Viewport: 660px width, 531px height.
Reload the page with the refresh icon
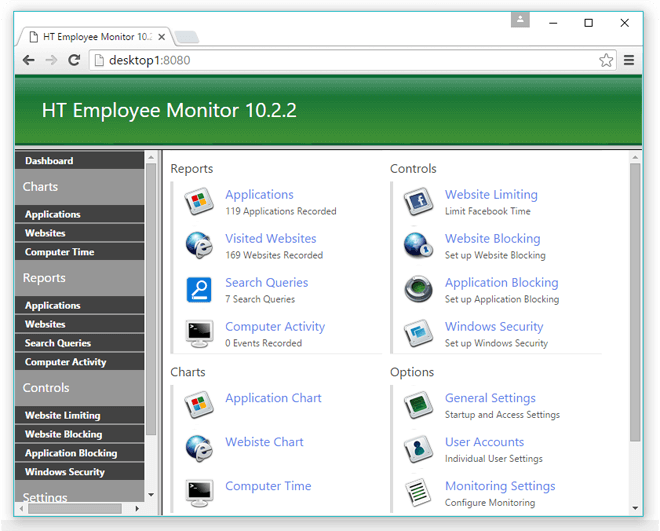point(74,60)
